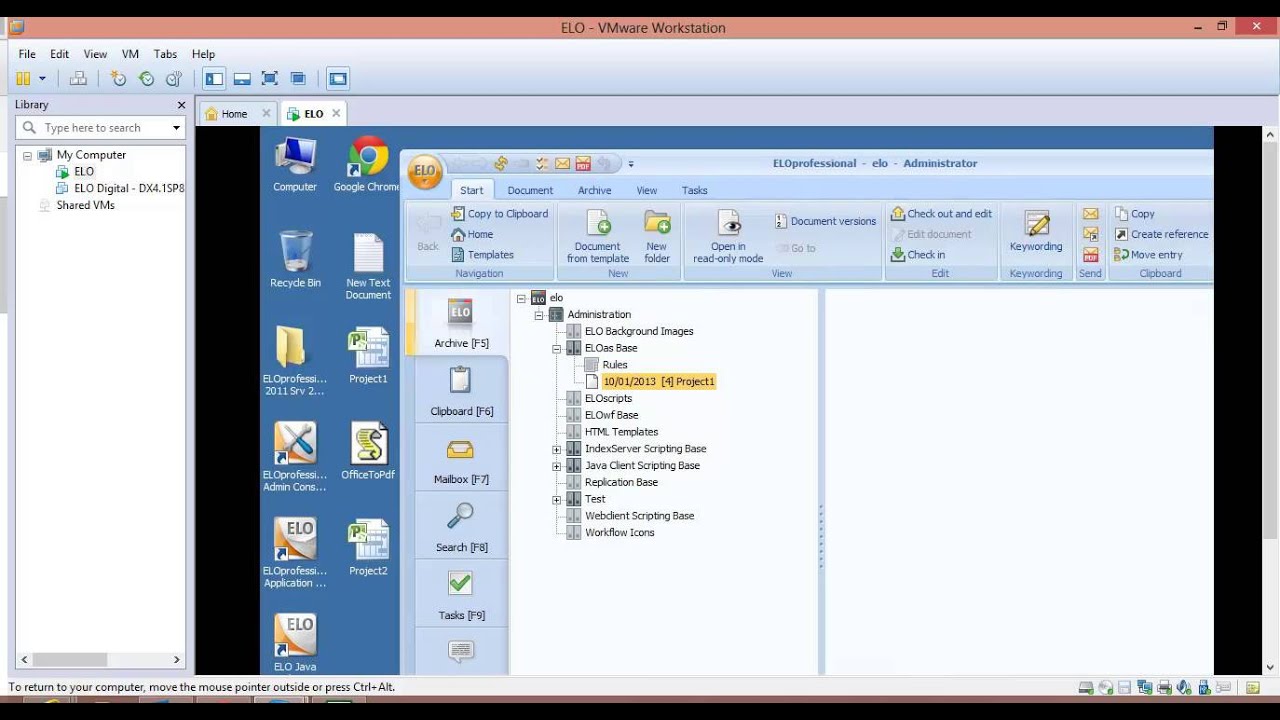1280x720 pixels.
Task: Open the VMware Edit menu
Action: (60, 54)
